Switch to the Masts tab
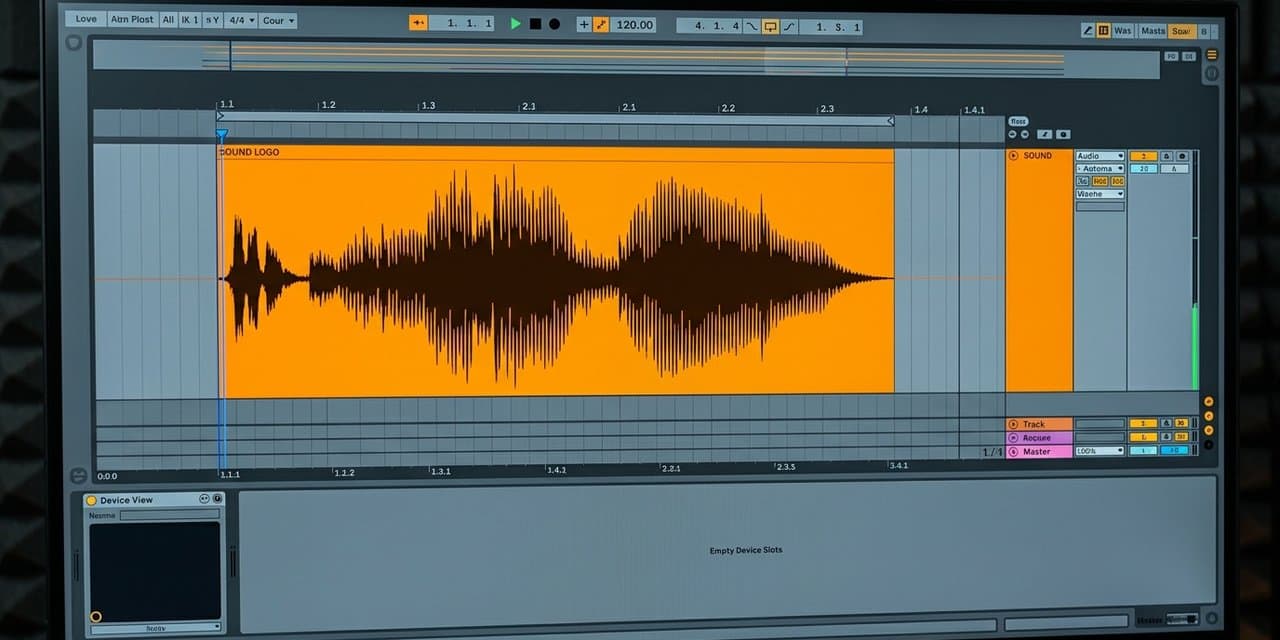 [x=1153, y=31]
